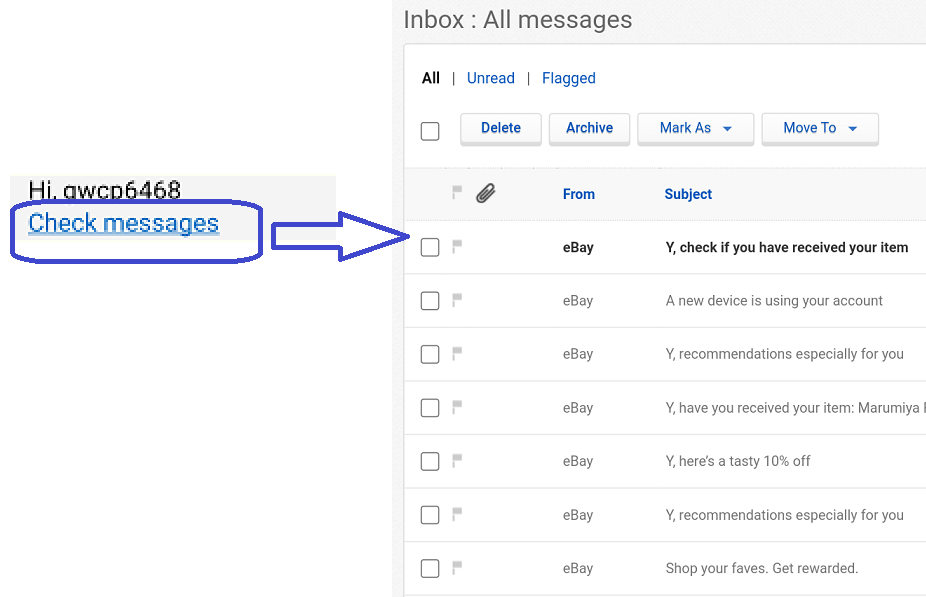Viewport: 926px width, 597px height.
Task: Open the Check messages link
Action: tap(123, 223)
